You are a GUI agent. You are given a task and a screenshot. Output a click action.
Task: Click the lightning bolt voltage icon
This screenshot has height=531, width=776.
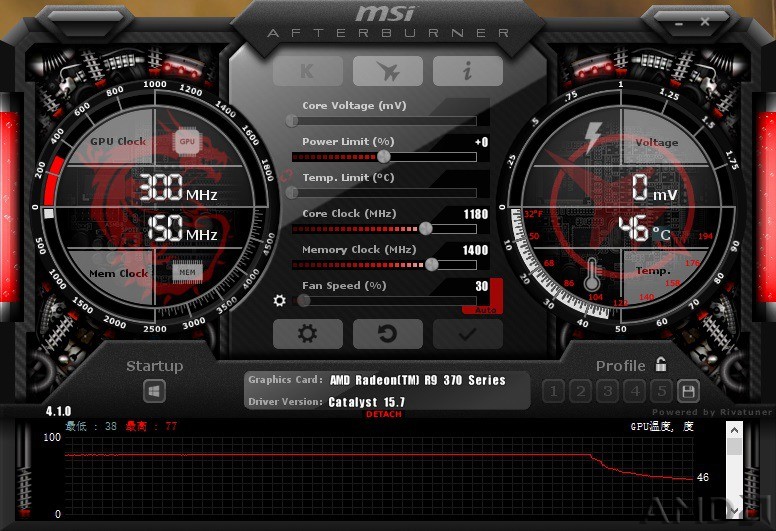[x=592, y=138]
